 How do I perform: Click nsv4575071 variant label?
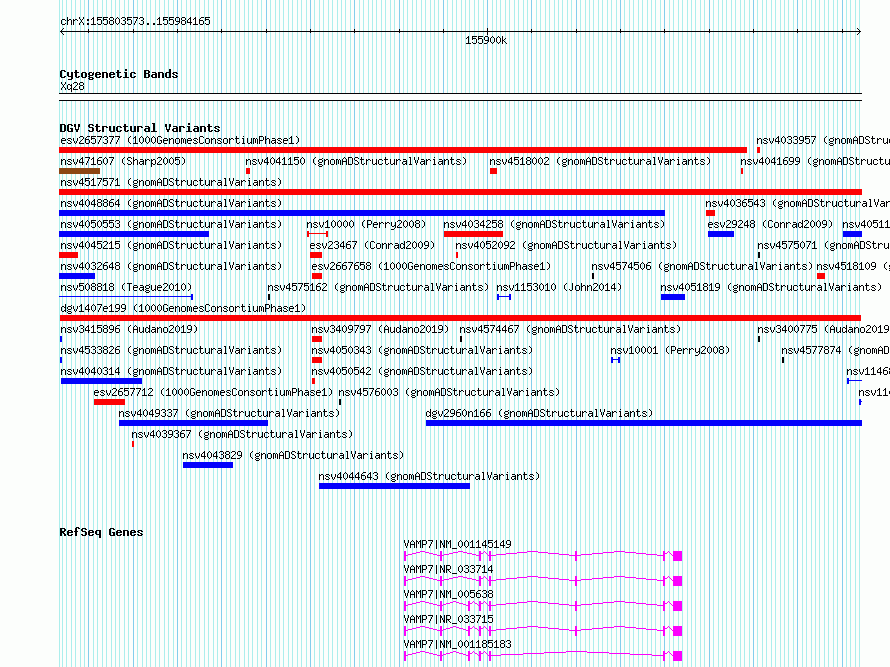pyautogui.click(x=824, y=245)
